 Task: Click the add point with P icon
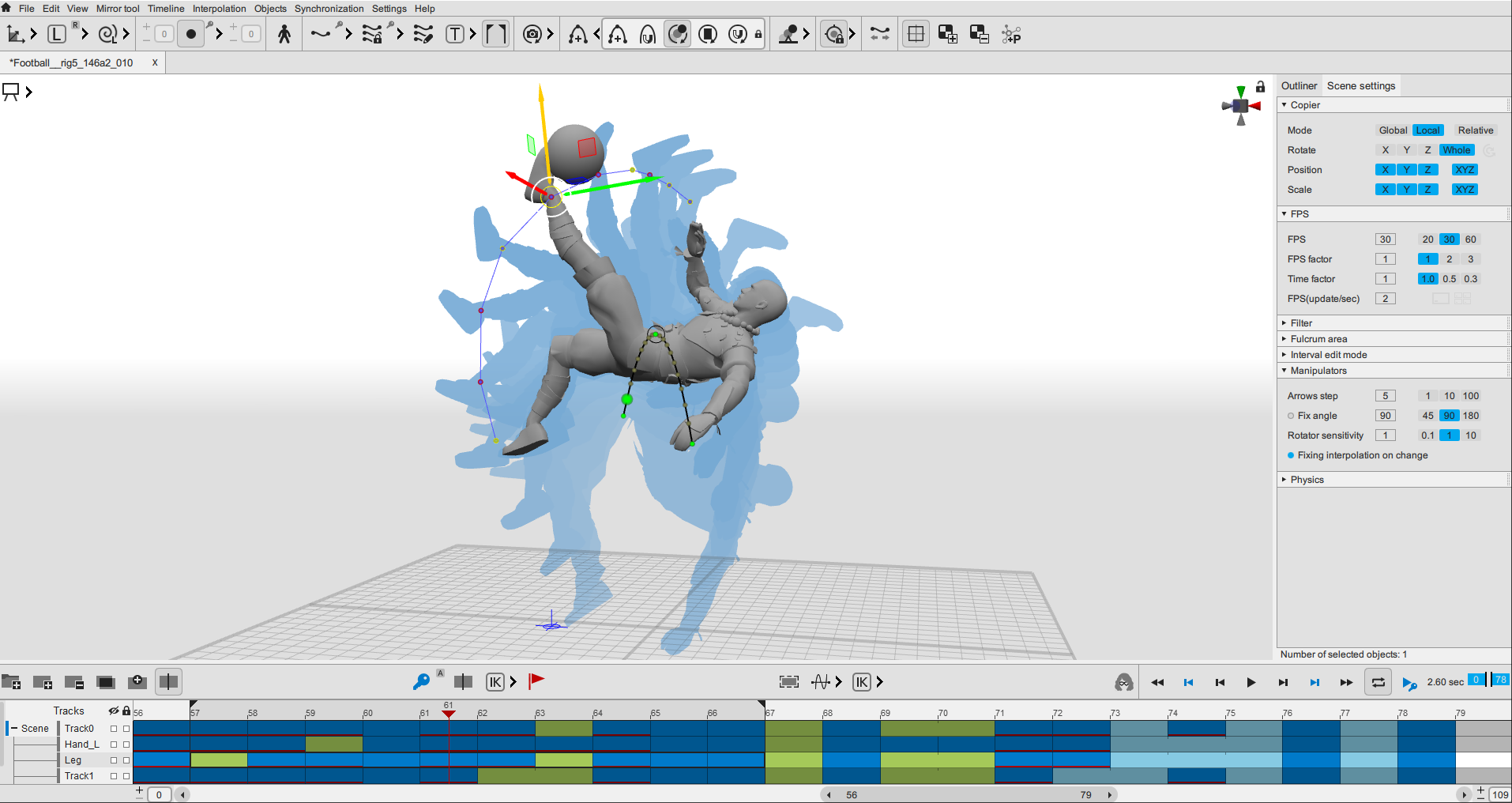[1011, 34]
